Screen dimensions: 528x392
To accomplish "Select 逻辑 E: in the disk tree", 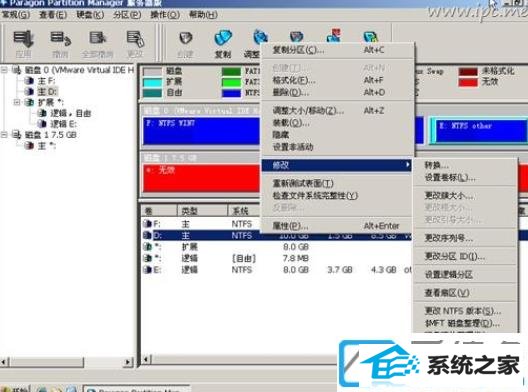I will 63,124.
